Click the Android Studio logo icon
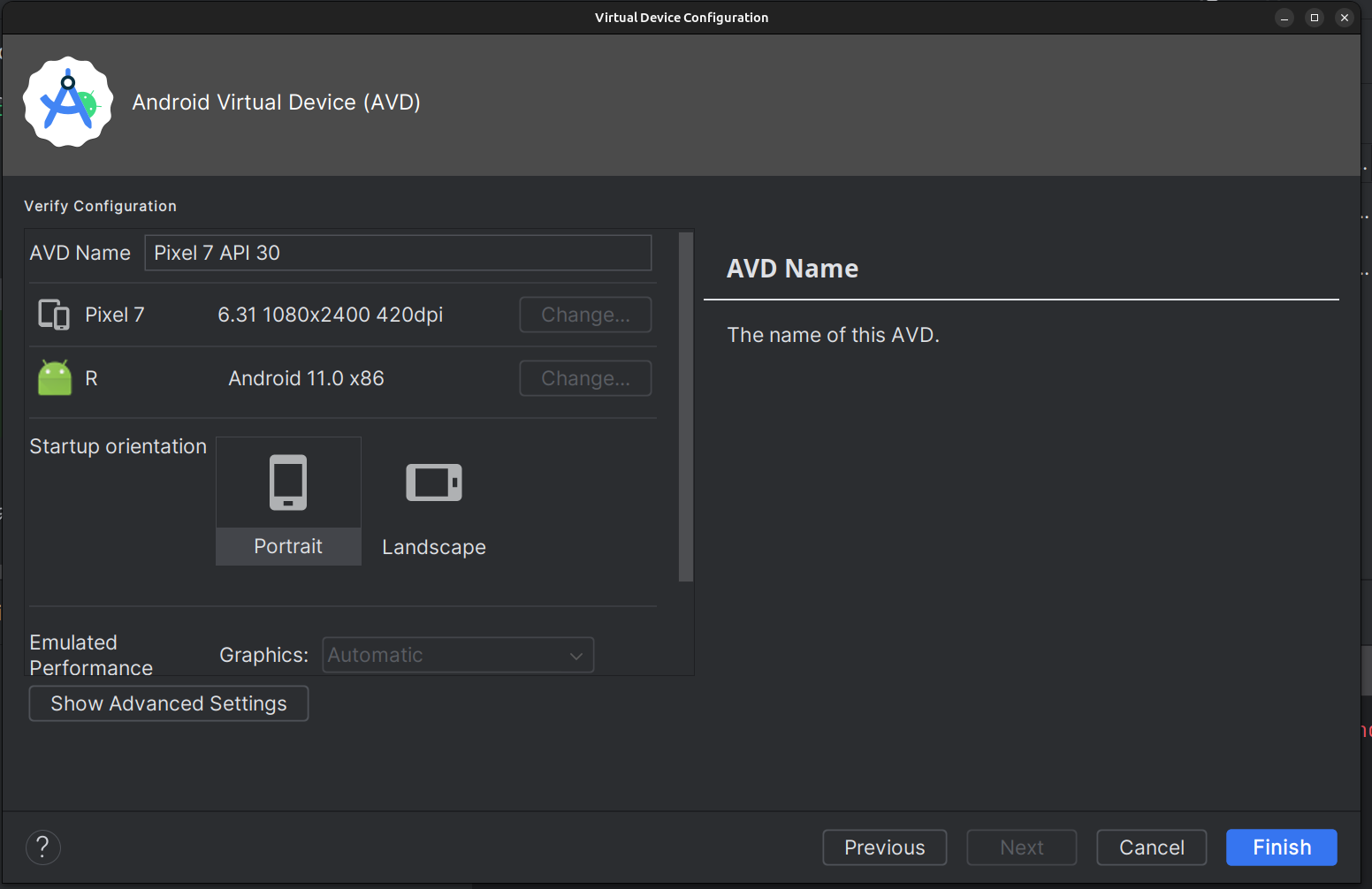The width and height of the screenshot is (1372, 889). (68, 102)
